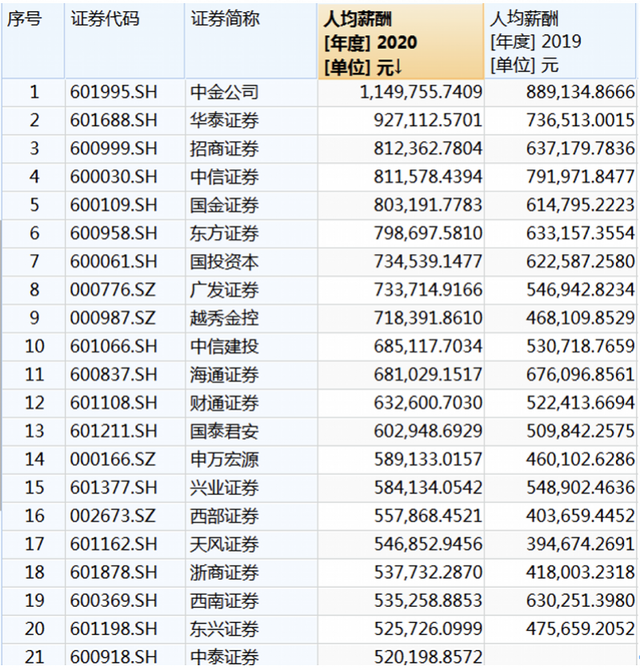Select code 600918.SH
Screen dimensions: 640x670
125,655
